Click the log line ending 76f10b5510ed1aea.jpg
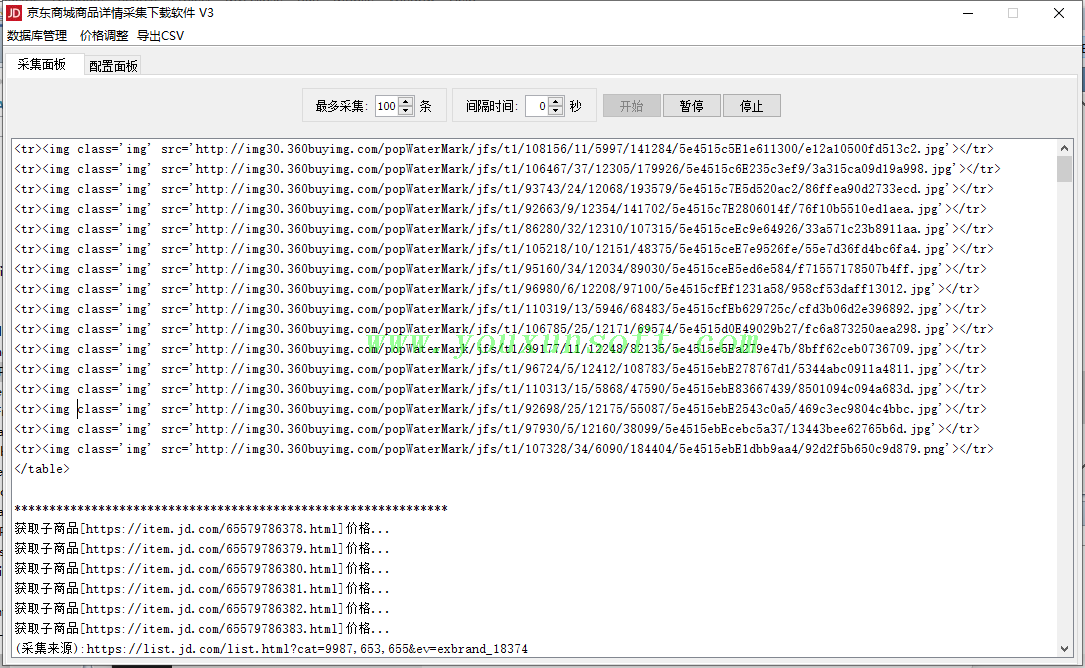 coord(500,209)
